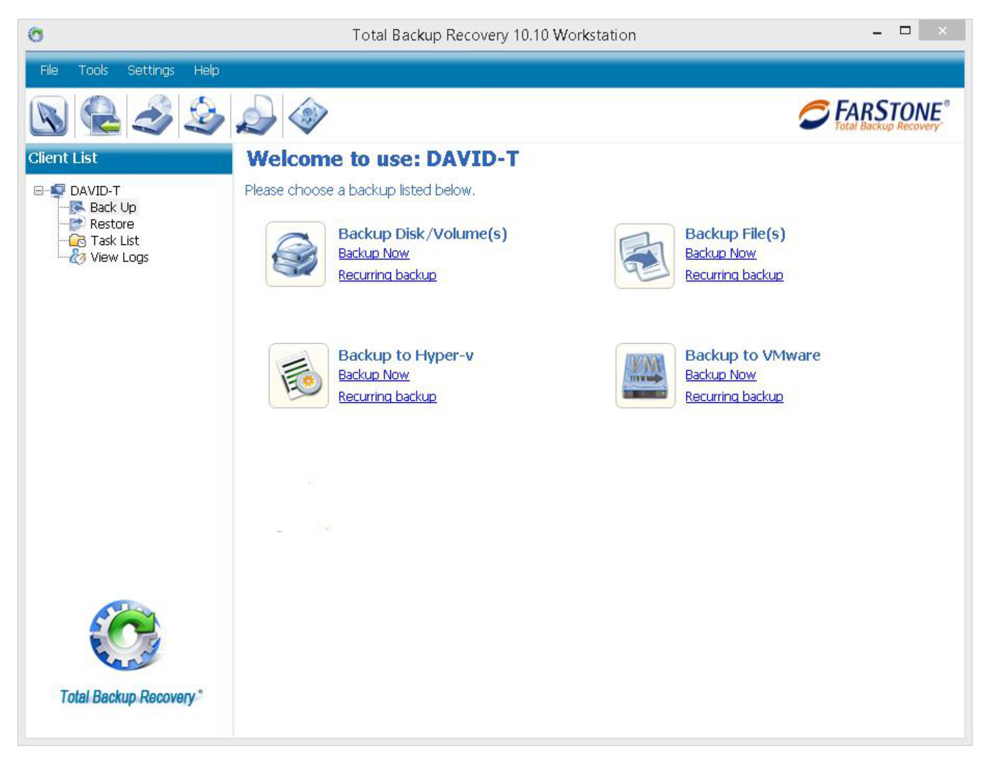Click the Backup Disk/Volume(s) drive stack icon
Viewport: 1000px width, 769px height.
coord(296,254)
